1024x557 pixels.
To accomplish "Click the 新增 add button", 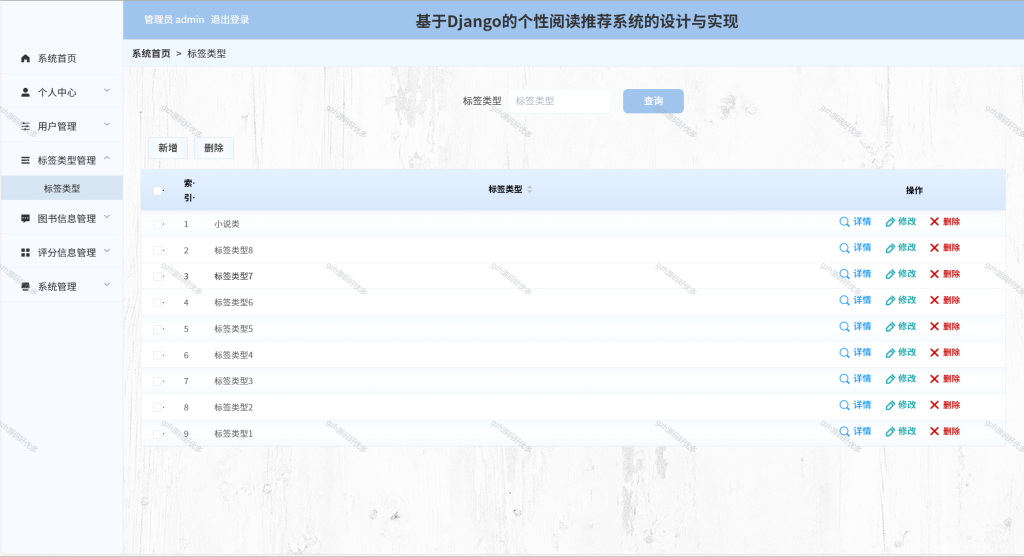I will (x=168, y=148).
